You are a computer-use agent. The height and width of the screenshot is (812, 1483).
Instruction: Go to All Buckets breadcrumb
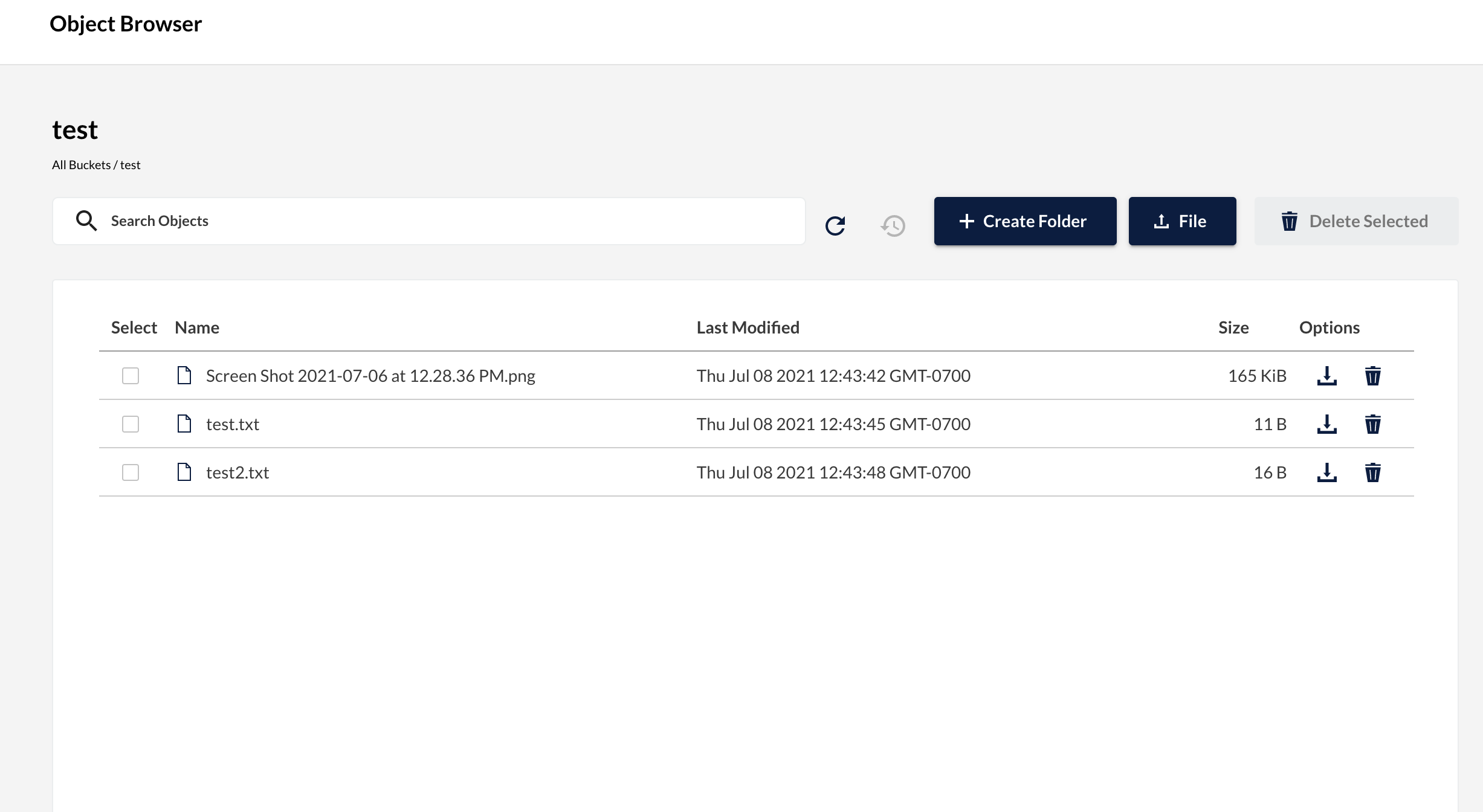point(81,165)
